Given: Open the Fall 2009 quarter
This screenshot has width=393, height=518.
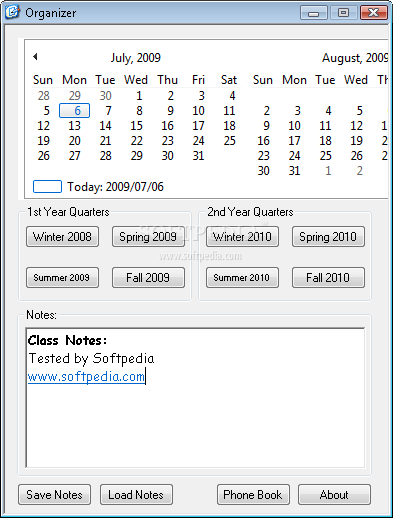Looking at the screenshot, I should pos(148,277).
